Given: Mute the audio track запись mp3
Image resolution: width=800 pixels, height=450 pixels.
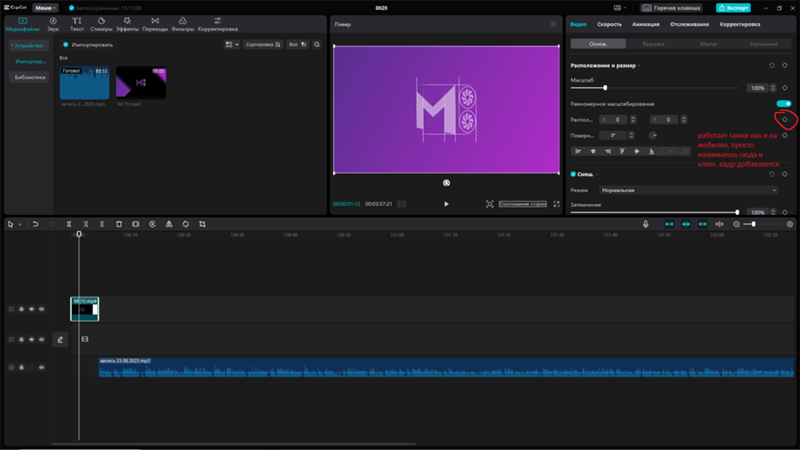Looking at the screenshot, I should (x=41, y=367).
